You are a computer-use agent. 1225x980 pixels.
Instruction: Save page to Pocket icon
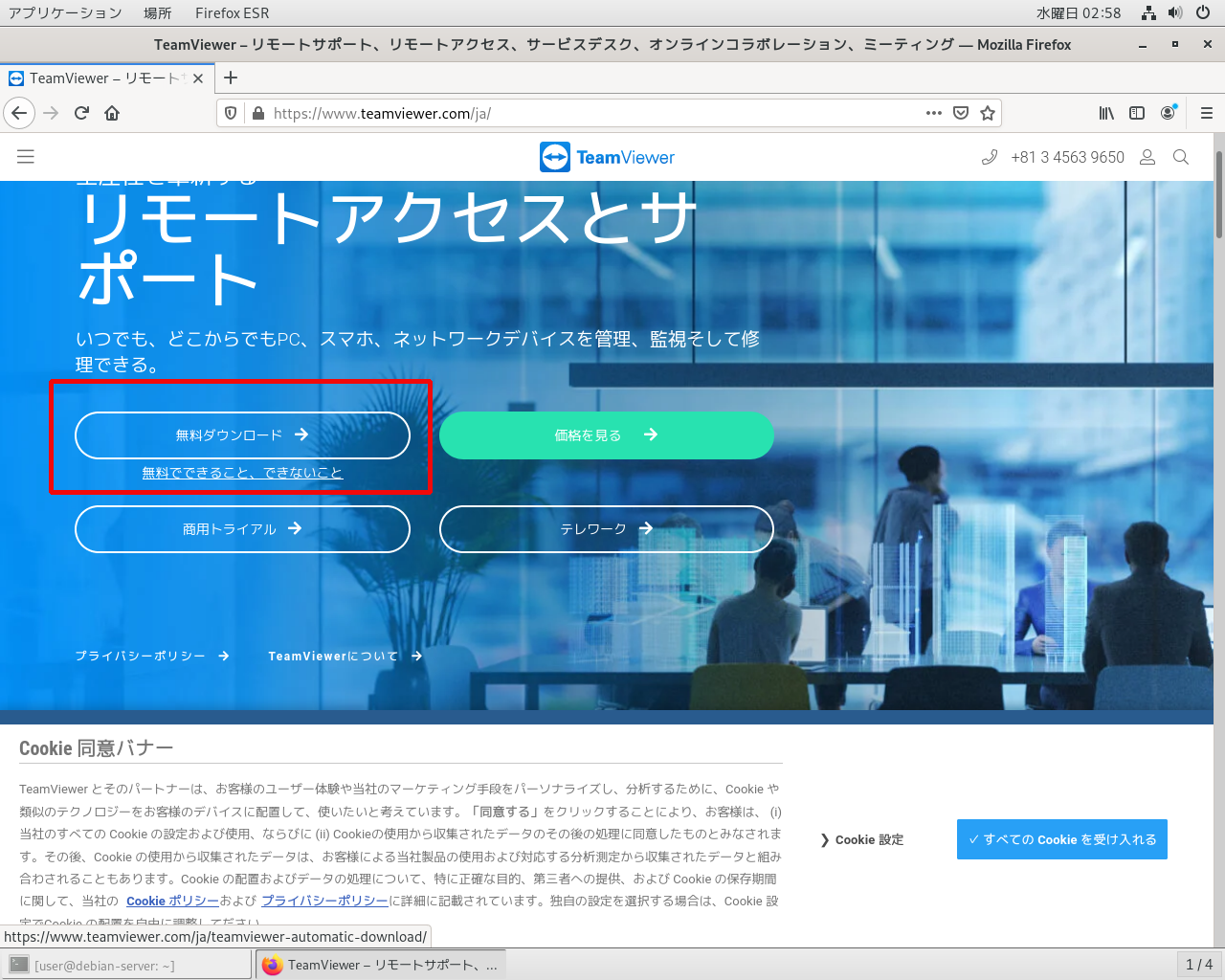pos(961,113)
